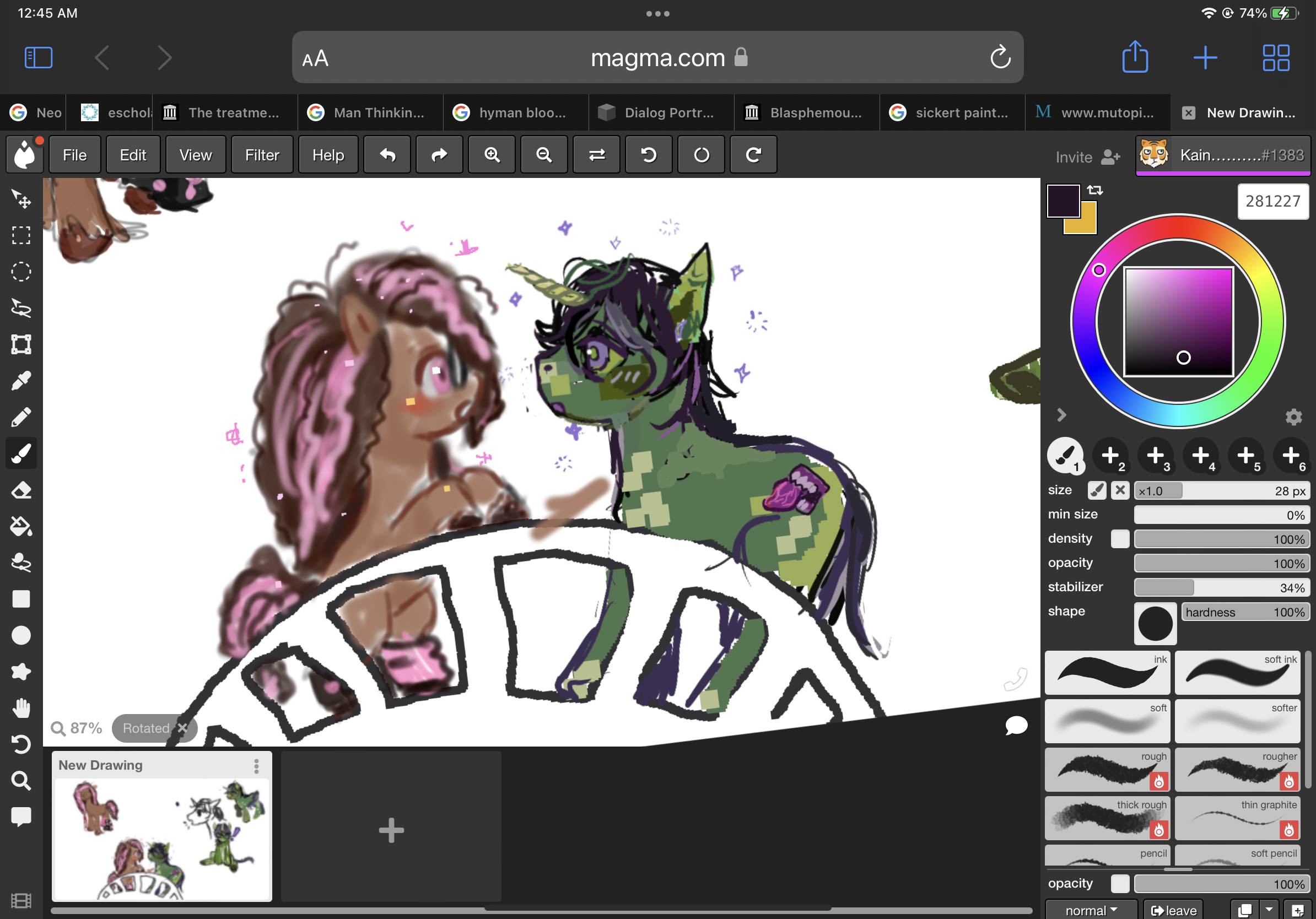The width and height of the screenshot is (1316, 919).
Task: Open the normal blend mode dropdown
Action: (x=1090, y=910)
